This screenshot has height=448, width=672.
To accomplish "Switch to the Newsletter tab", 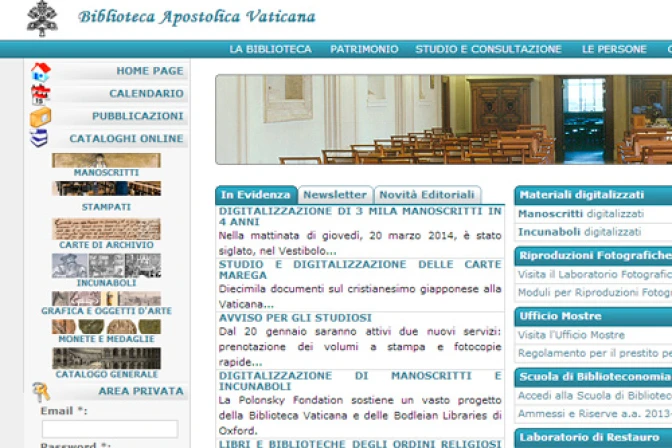I will point(335,195).
